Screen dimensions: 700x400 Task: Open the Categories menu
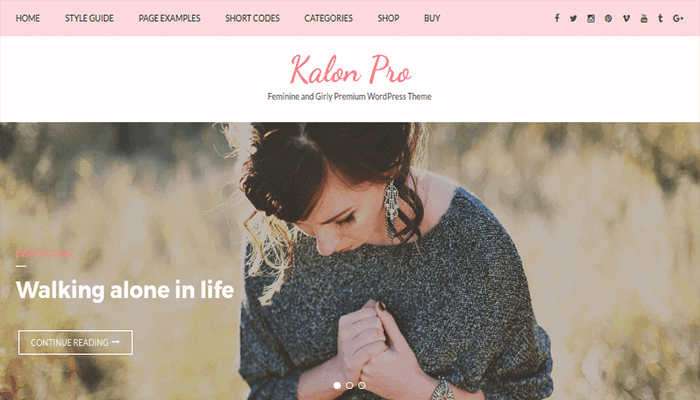point(329,18)
